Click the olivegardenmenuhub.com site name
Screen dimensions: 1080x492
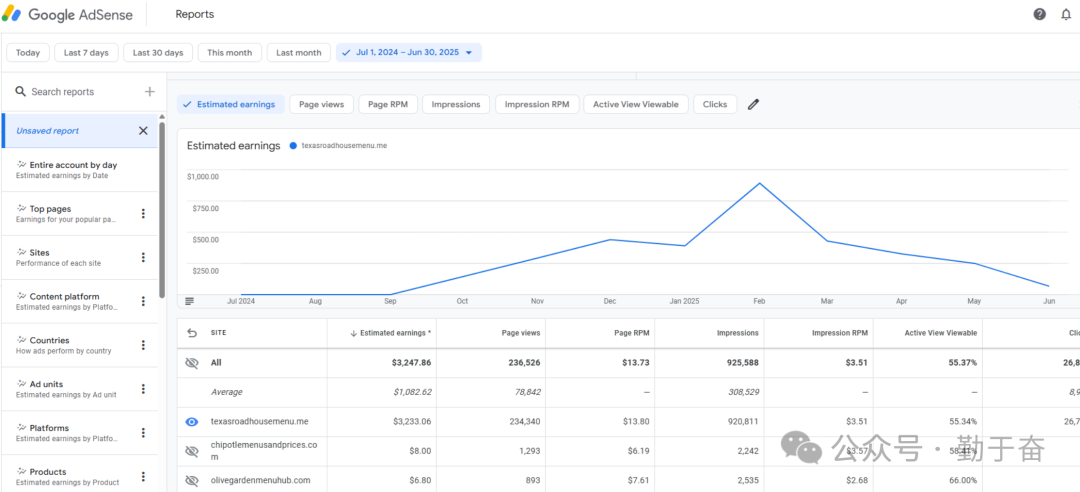260,480
